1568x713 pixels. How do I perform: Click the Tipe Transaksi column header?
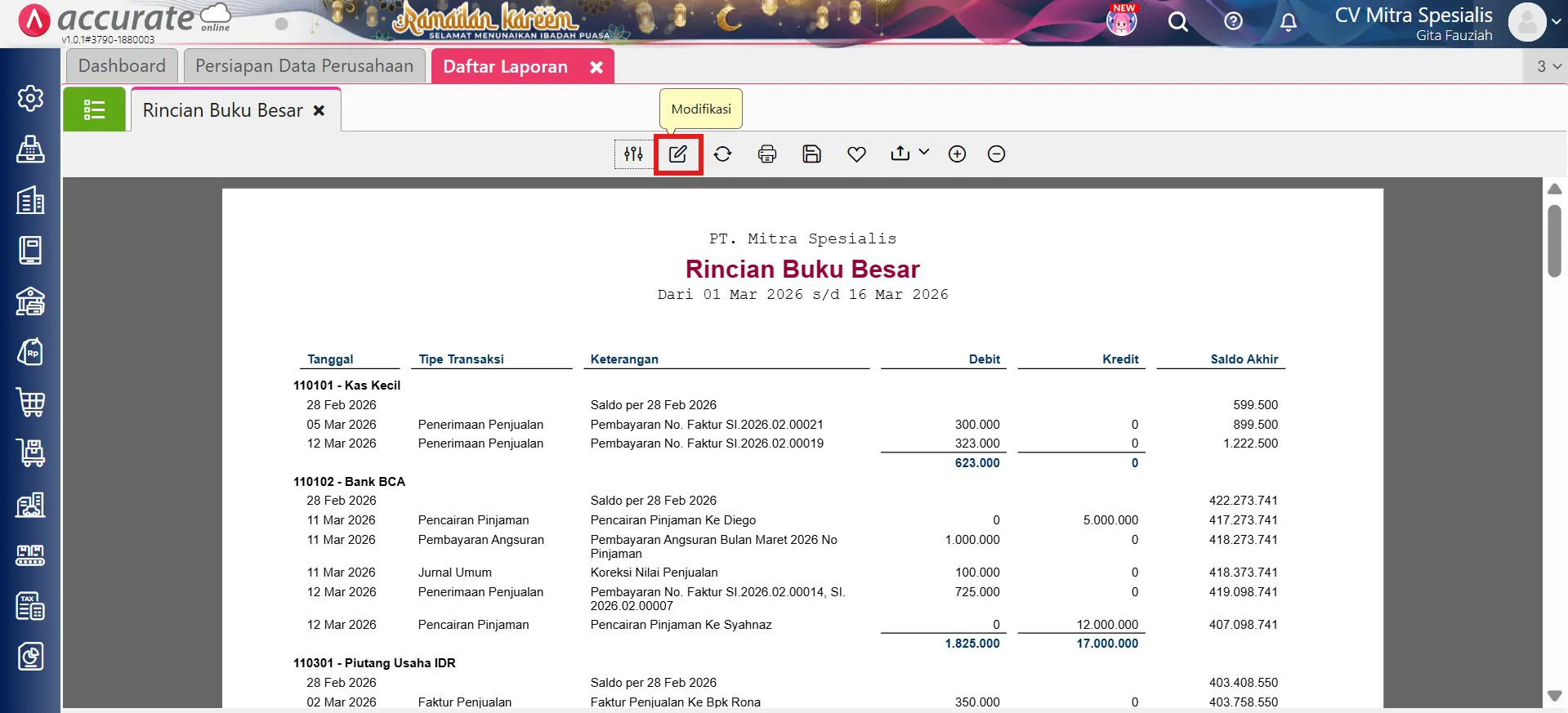[x=461, y=359]
